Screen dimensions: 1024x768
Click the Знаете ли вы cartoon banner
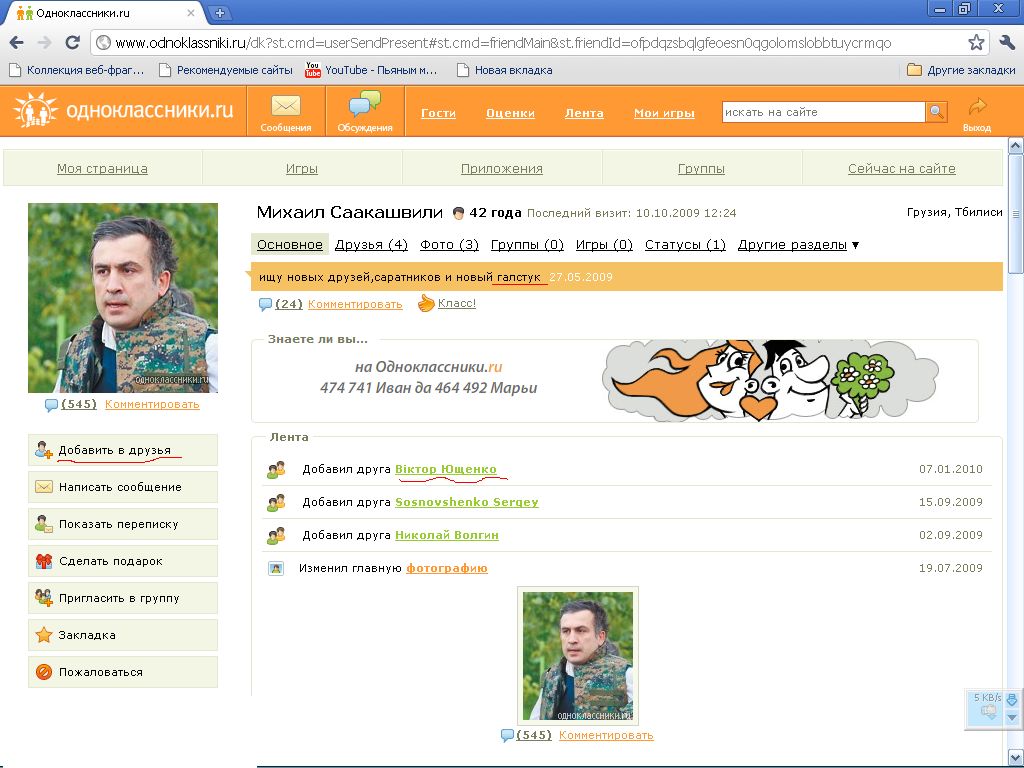click(771, 380)
